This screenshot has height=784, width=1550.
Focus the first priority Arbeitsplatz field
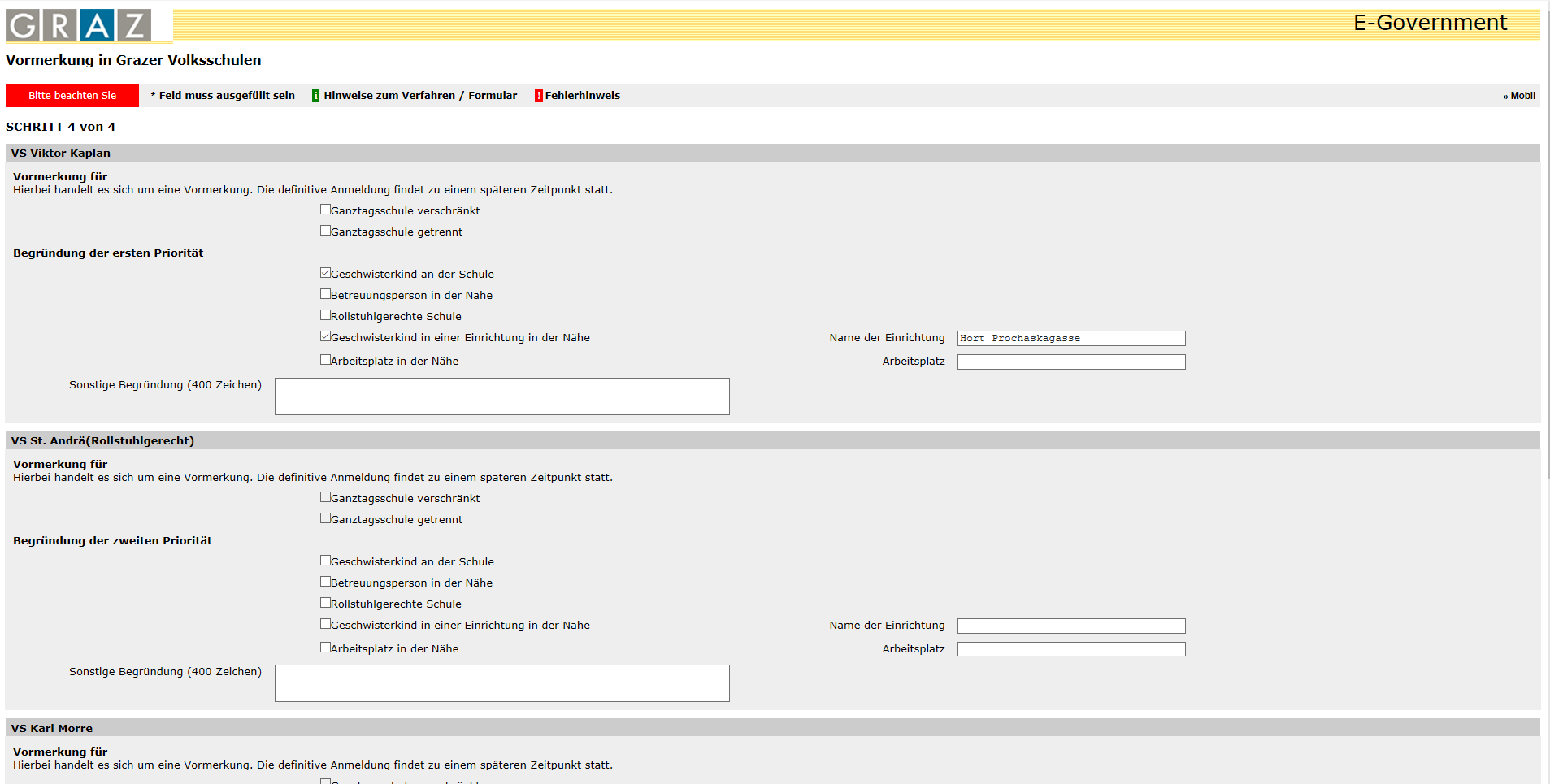click(x=1071, y=362)
